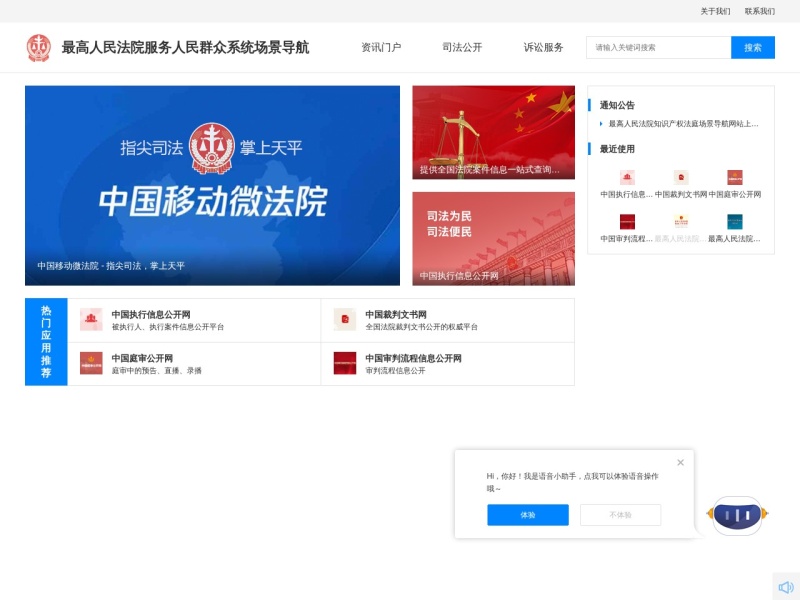This screenshot has height=600, width=800.
Task: Open the 司法公开 menu
Action: 462,47
